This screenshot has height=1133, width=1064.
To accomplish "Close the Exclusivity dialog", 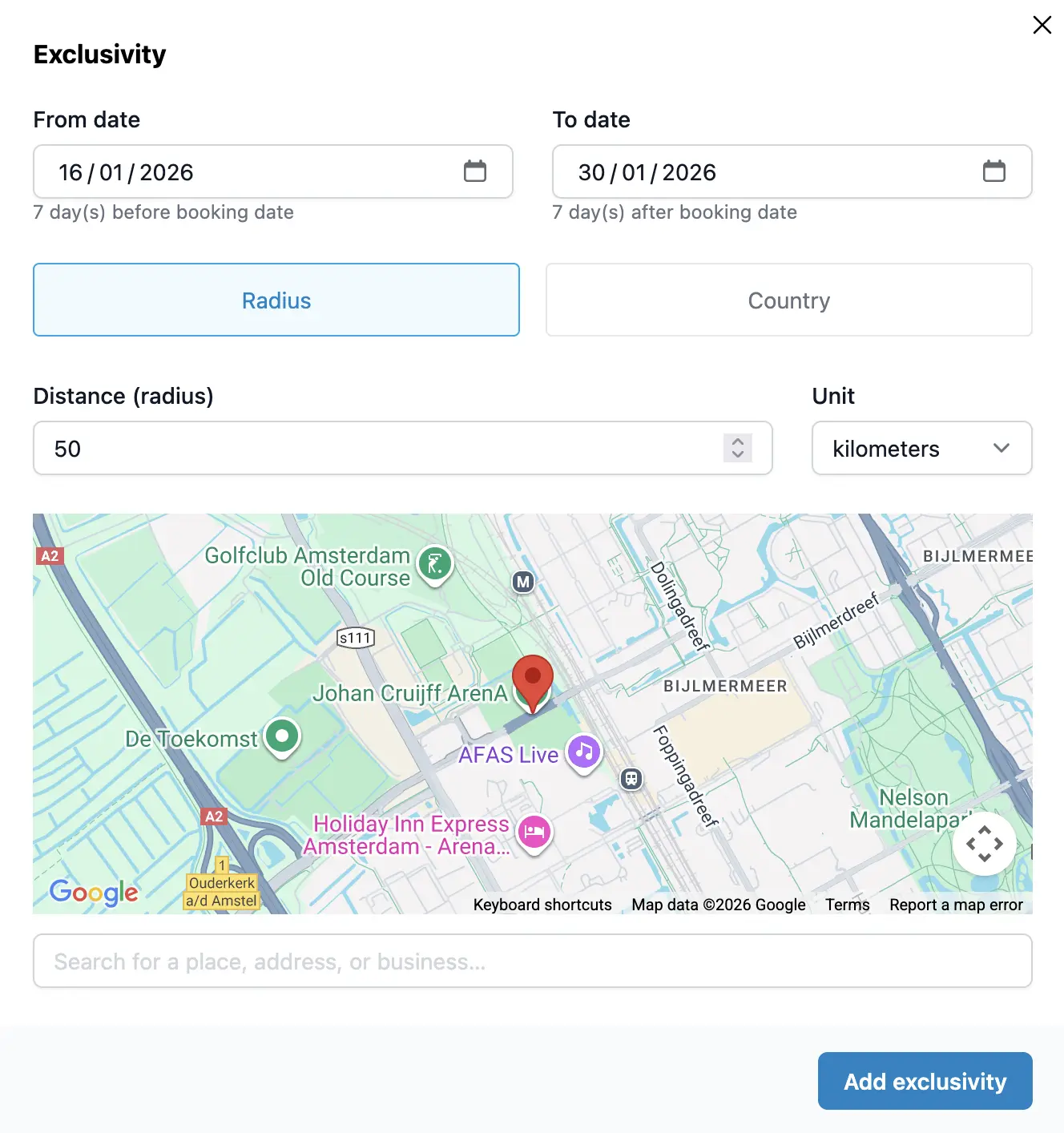I will pyautogui.click(x=1042, y=25).
